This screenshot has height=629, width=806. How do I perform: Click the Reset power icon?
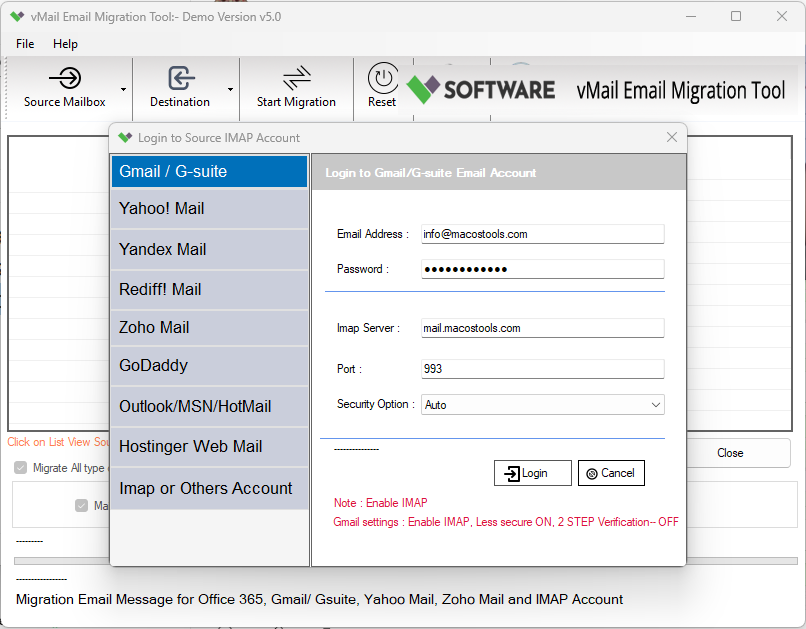pyautogui.click(x=383, y=78)
